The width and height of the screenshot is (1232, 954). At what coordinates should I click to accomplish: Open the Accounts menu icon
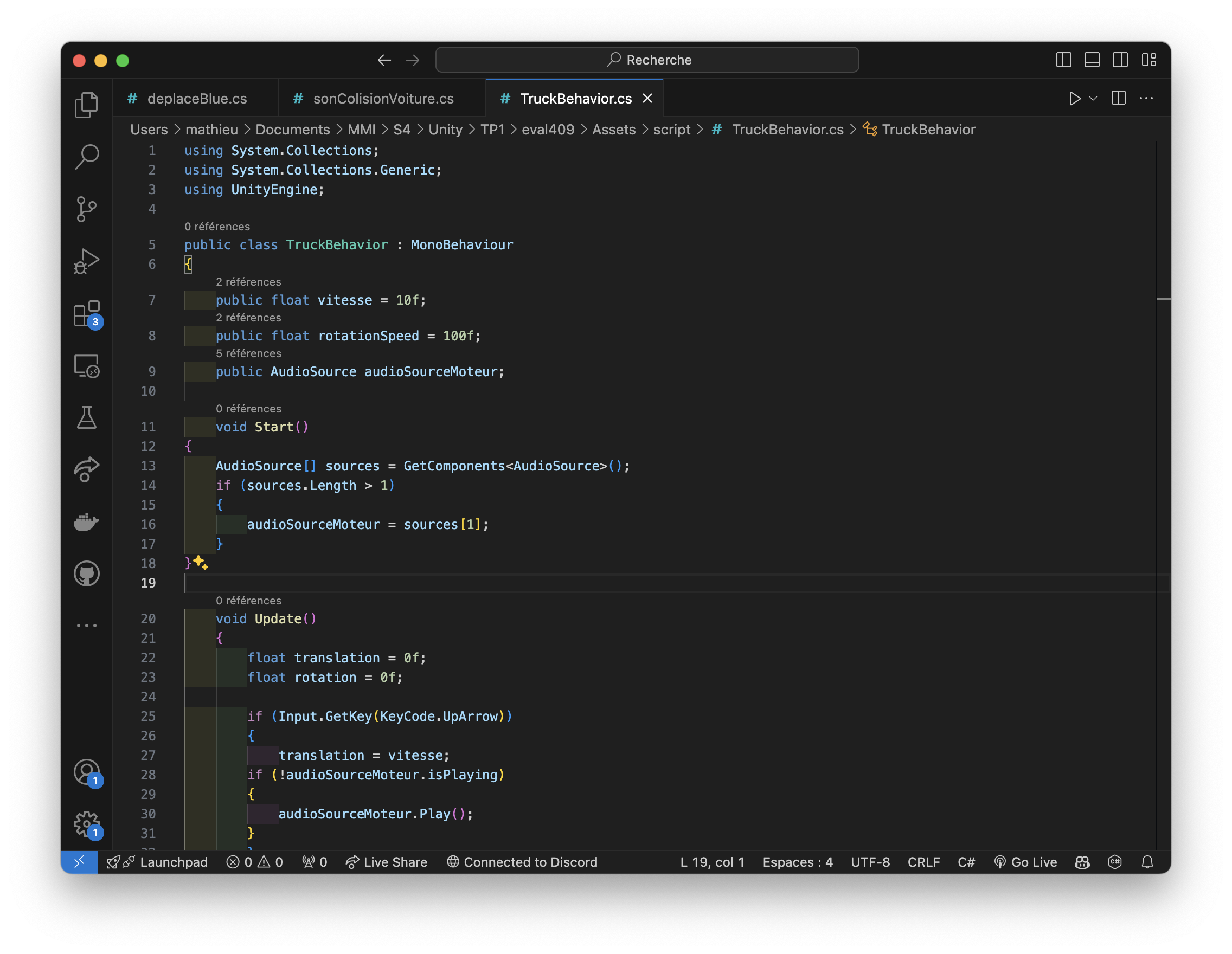click(x=86, y=772)
